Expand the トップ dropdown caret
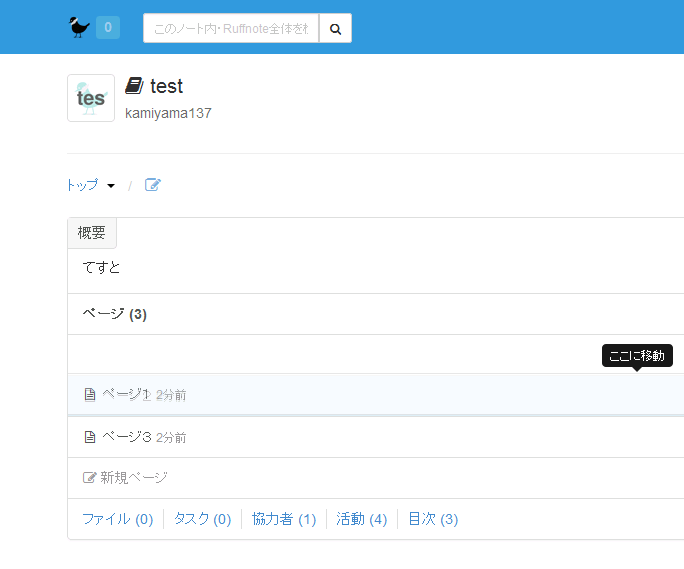 pyautogui.click(x=111, y=186)
